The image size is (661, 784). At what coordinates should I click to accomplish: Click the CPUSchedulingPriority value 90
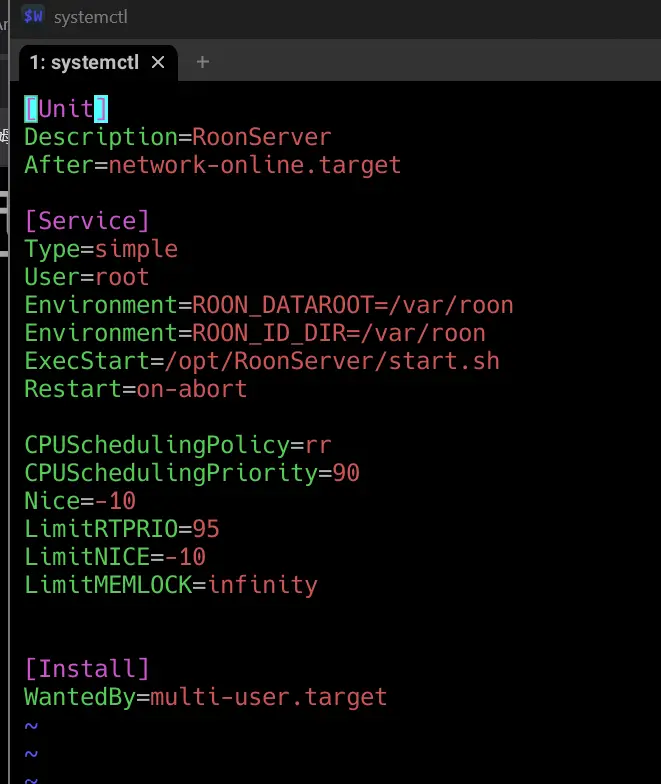pos(346,473)
